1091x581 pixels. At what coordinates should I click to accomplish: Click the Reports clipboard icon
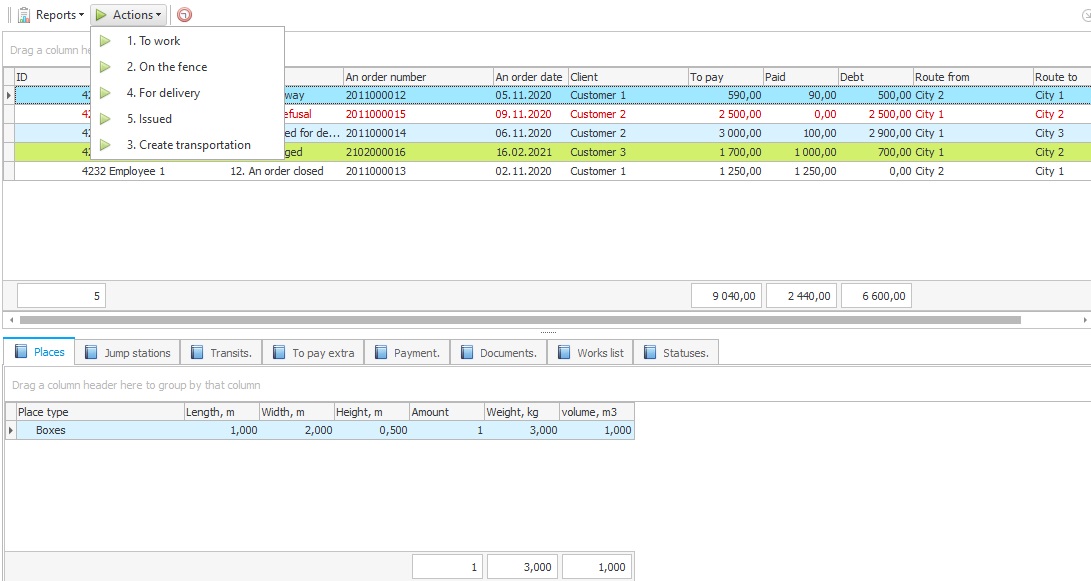pos(24,15)
